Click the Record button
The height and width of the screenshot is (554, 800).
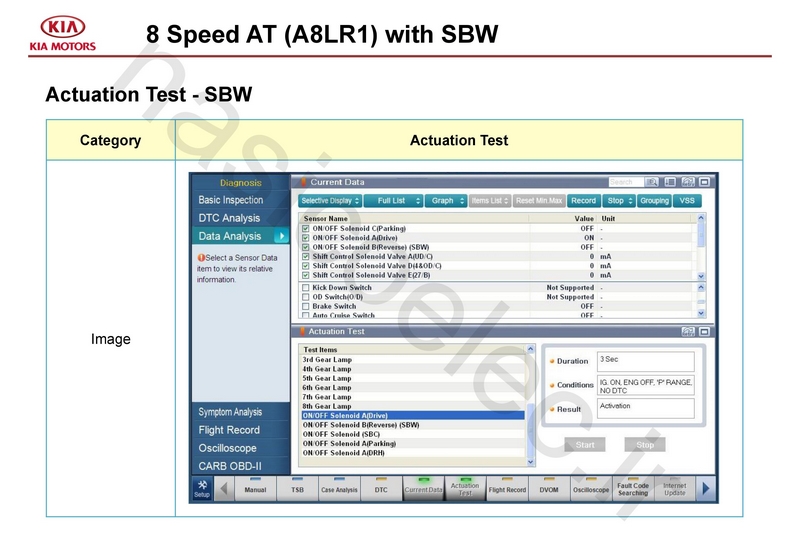(583, 200)
